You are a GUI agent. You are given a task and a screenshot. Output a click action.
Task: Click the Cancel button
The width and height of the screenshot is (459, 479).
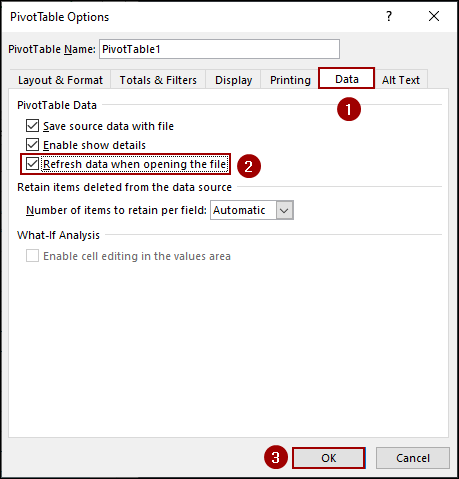[x=413, y=458]
